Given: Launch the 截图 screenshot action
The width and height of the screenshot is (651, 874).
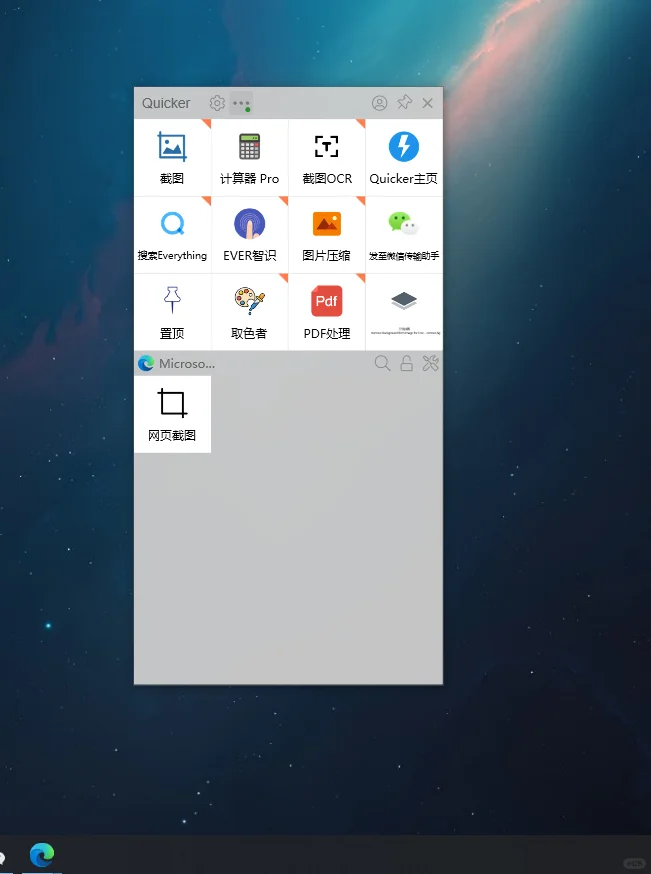Looking at the screenshot, I should tap(172, 157).
